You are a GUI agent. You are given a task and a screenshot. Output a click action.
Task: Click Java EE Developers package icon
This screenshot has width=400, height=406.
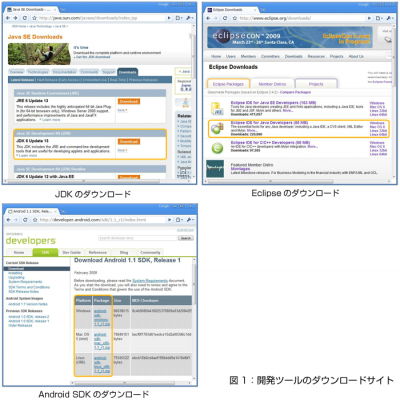point(217,109)
